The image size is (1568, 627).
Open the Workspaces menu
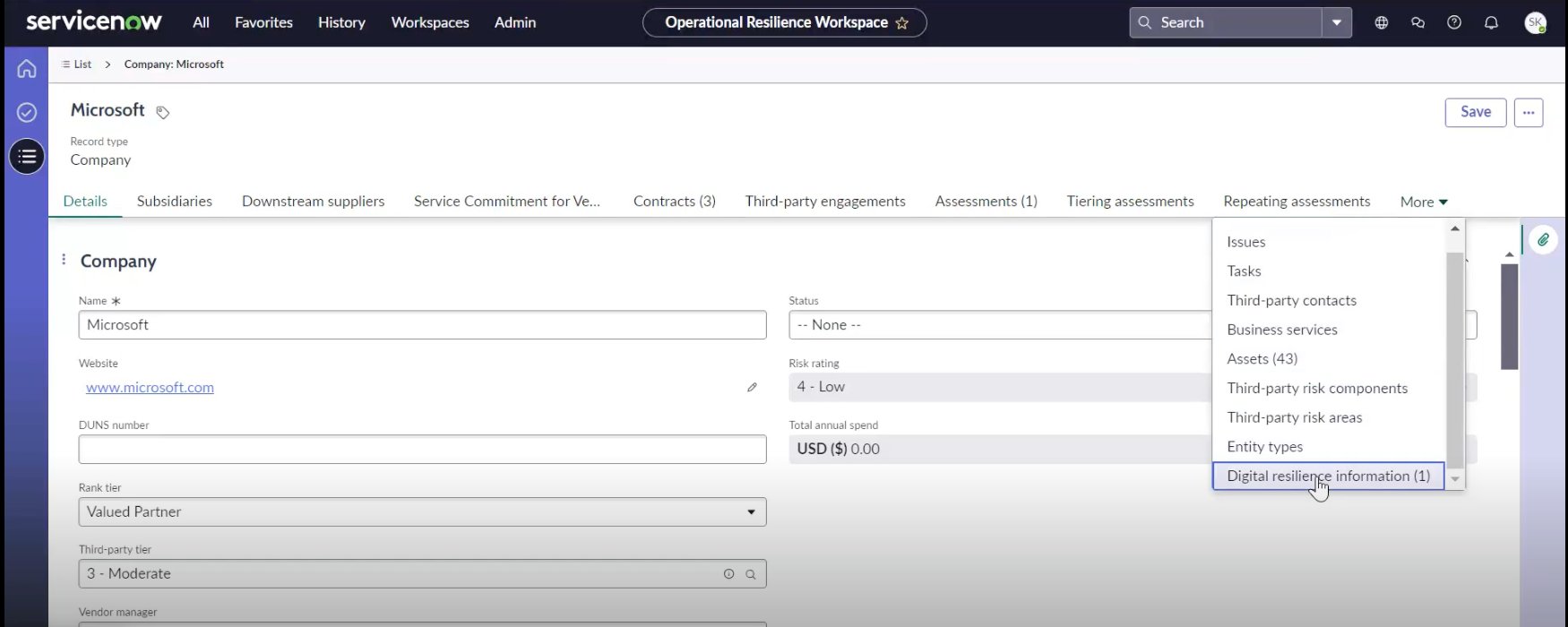(x=430, y=22)
